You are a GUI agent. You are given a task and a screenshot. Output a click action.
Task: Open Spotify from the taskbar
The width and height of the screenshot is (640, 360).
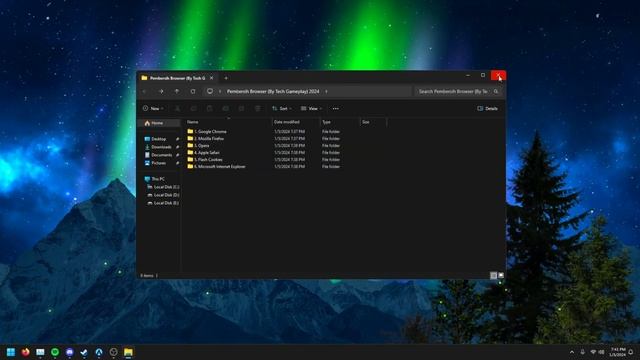tap(55, 352)
